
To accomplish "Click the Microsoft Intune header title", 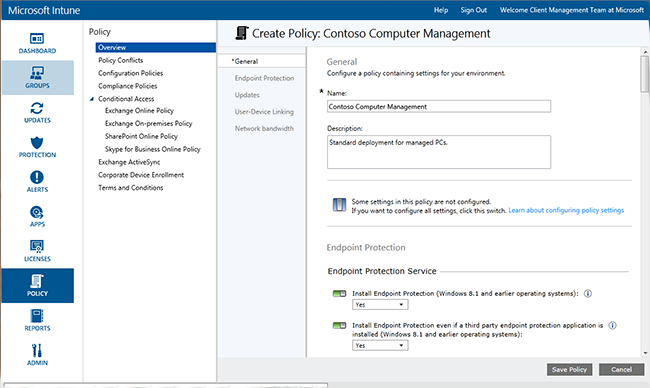I will [x=44, y=10].
